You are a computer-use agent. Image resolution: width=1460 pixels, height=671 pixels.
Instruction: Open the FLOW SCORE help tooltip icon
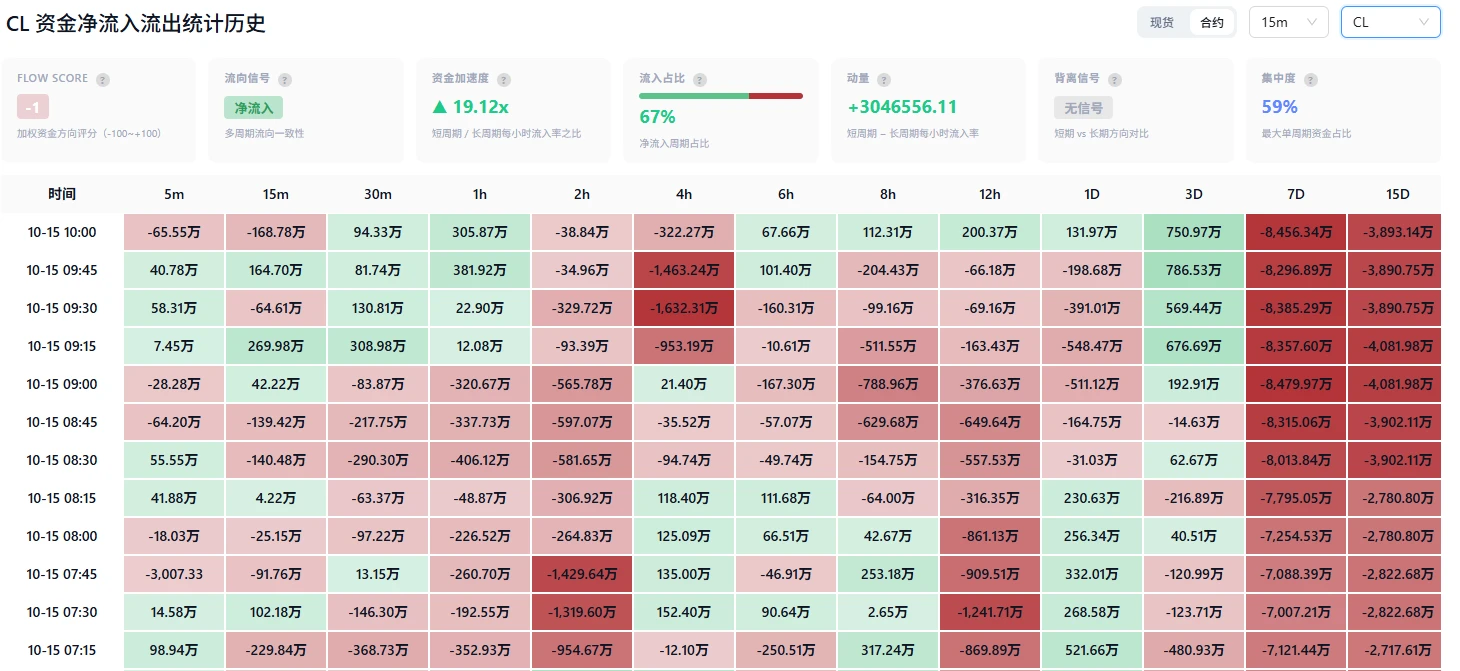103,79
